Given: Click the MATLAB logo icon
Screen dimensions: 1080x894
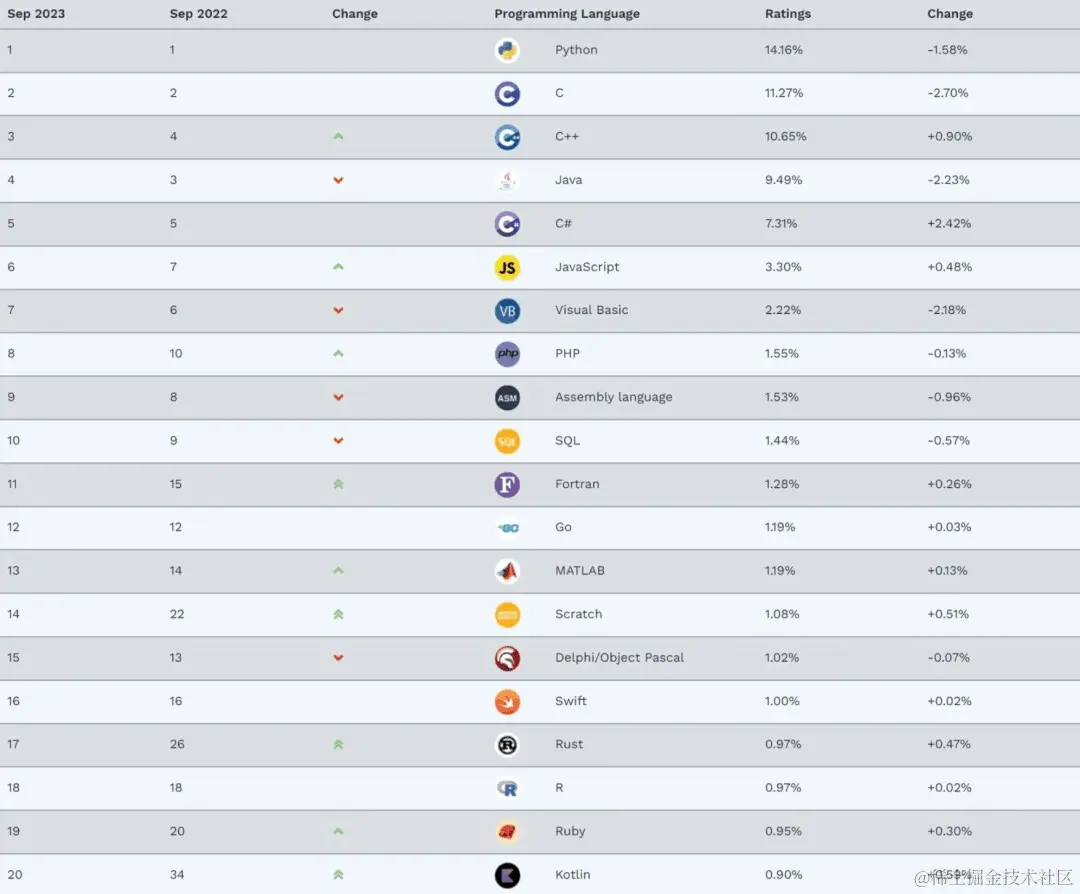Looking at the screenshot, I should tap(507, 571).
